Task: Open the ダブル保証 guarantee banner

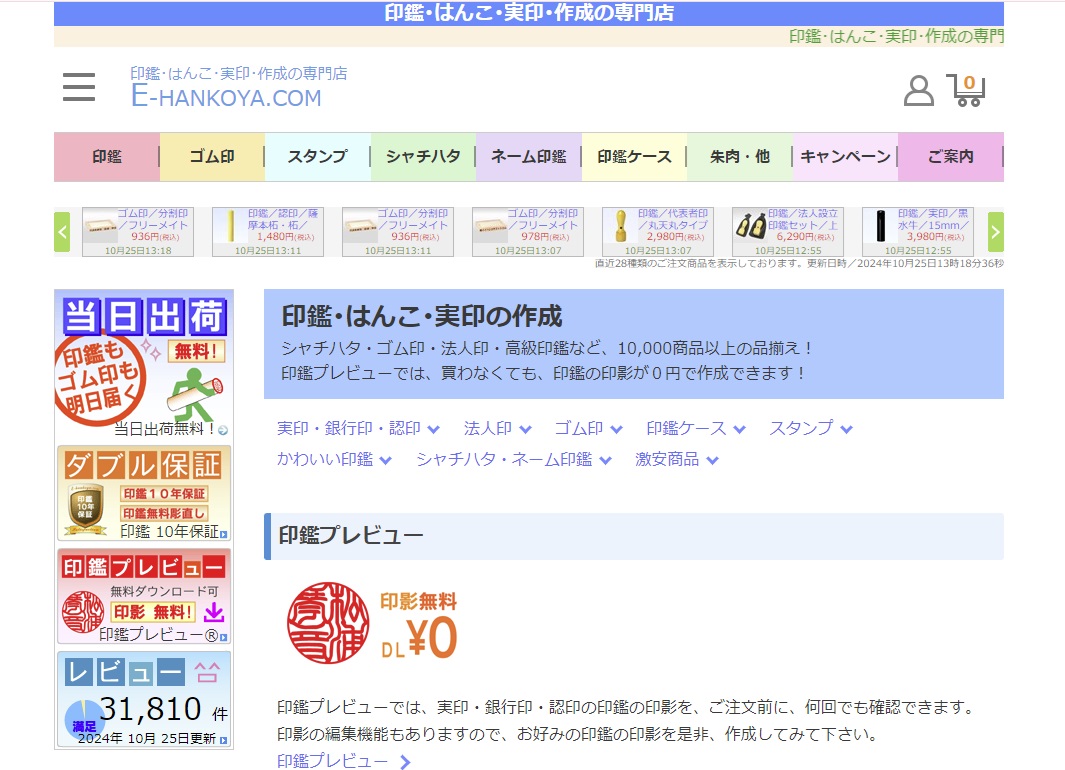Action: tap(144, 493)
